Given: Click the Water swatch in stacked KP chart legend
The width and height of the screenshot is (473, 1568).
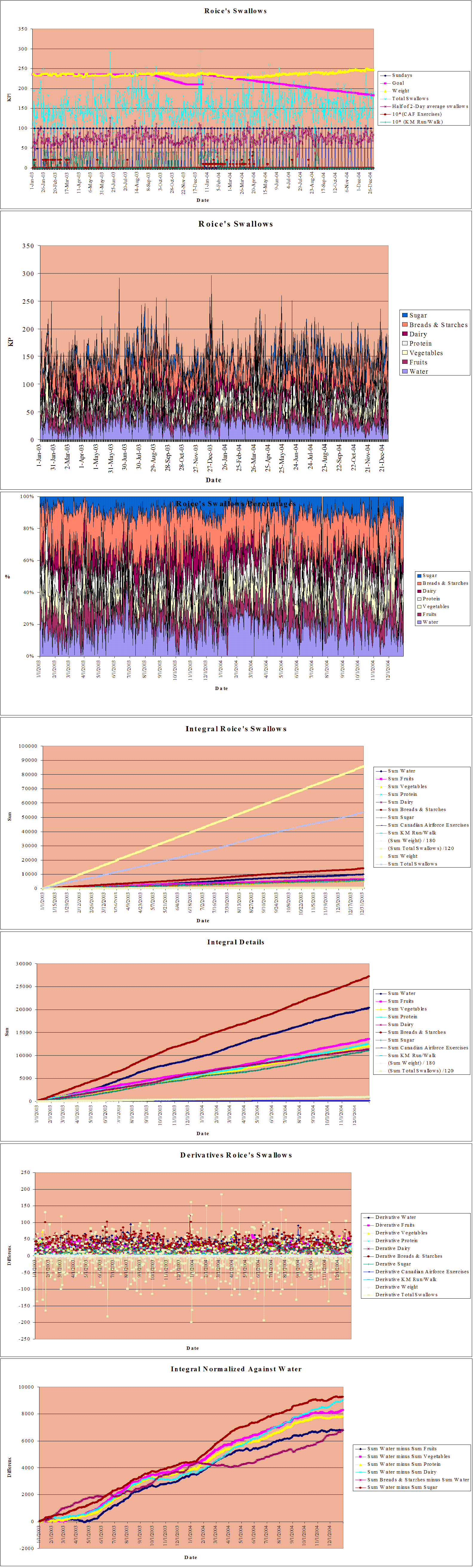Looking at the screenshot, I should pyautogui.click(x=405, y=371).
